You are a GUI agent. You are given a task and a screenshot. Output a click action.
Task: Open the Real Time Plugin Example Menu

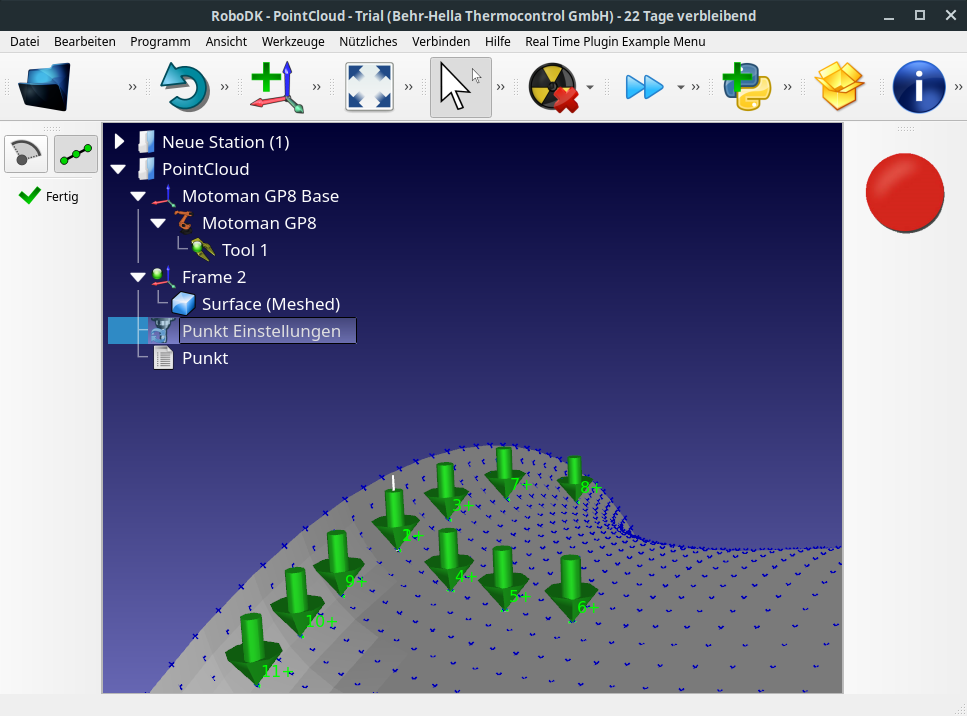(x=615, y=41)
